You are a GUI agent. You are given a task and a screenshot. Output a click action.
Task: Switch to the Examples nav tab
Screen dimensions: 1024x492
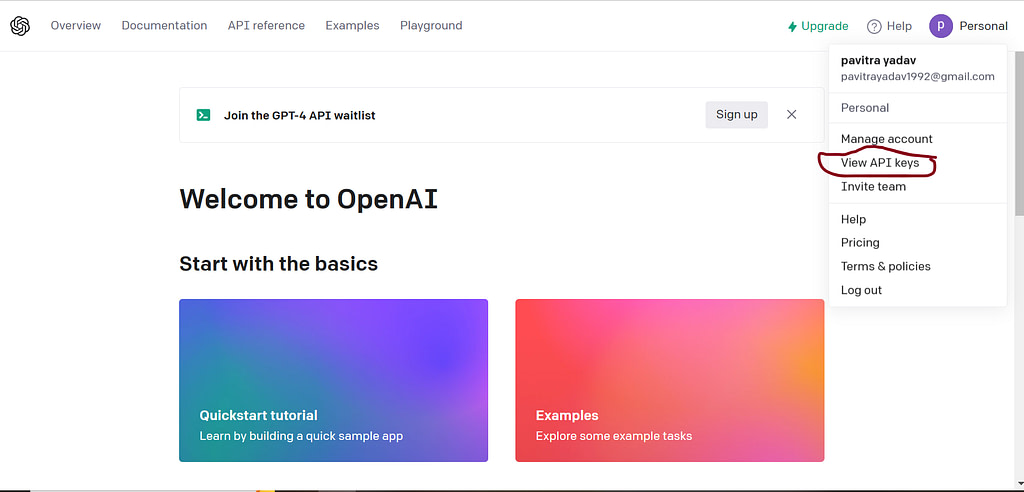(352, 25)
